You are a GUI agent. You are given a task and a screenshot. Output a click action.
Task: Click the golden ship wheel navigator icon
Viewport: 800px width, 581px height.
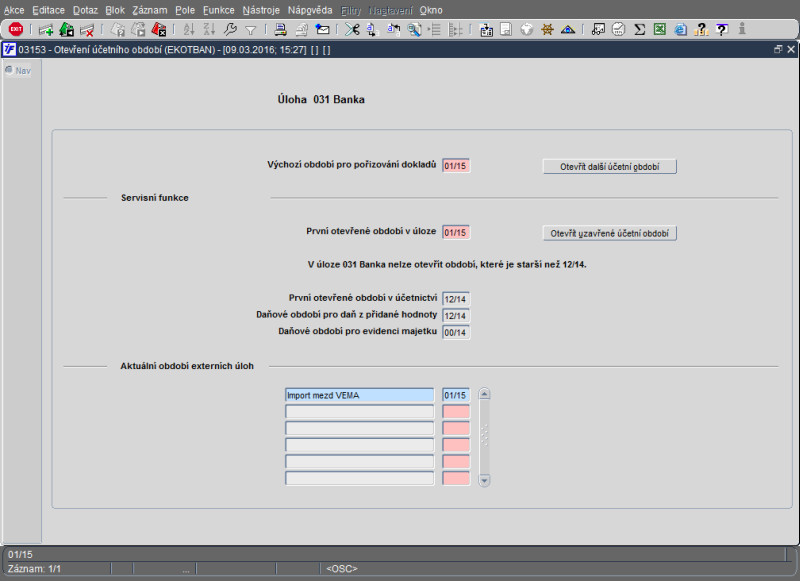coord(547,30)
